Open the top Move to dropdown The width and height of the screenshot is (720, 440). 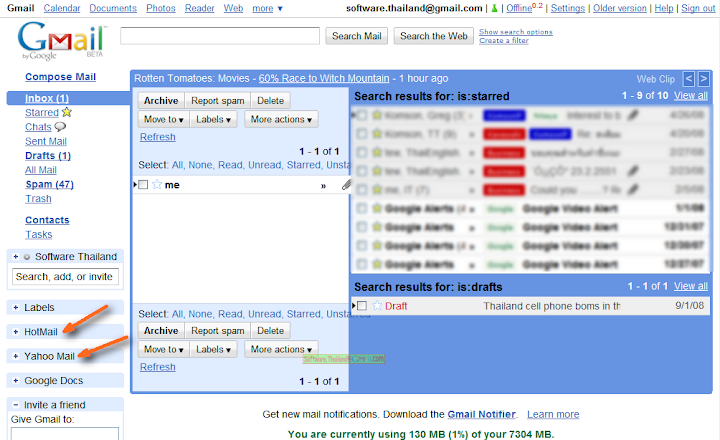pos(163,119)
